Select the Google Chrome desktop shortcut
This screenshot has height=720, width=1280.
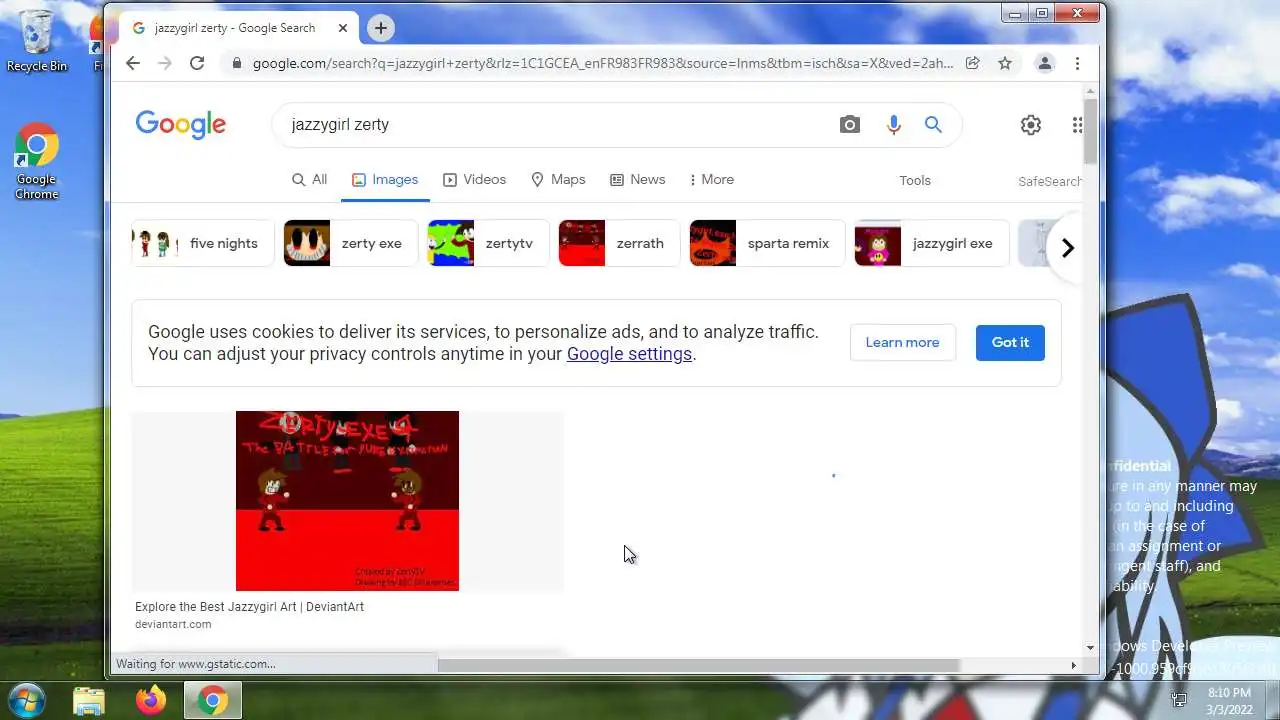(x=36, y=161)
